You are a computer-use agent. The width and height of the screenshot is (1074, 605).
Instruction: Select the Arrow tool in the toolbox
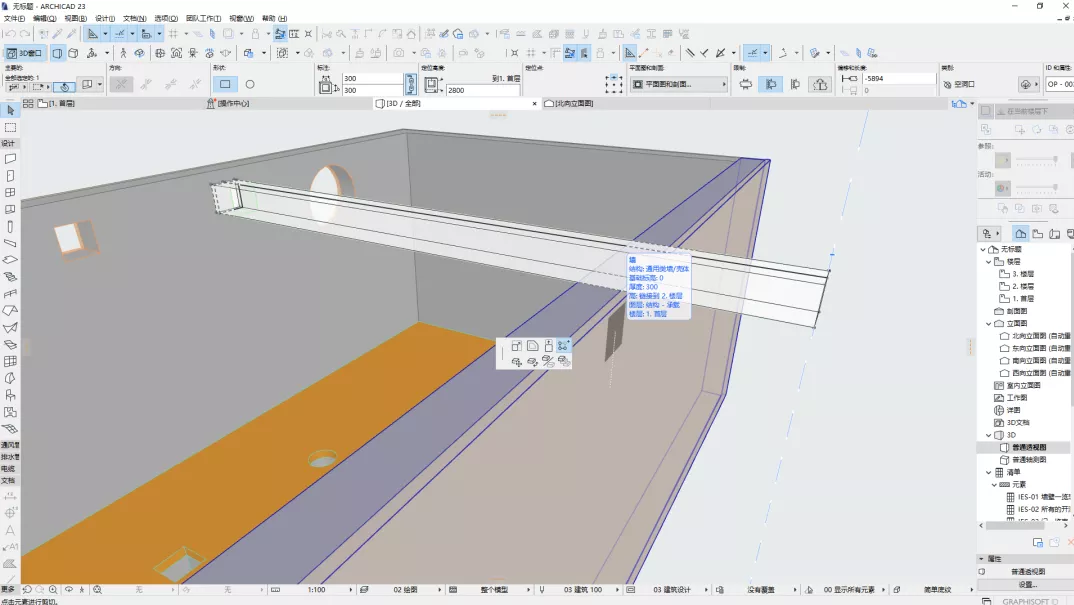point(10,110)
